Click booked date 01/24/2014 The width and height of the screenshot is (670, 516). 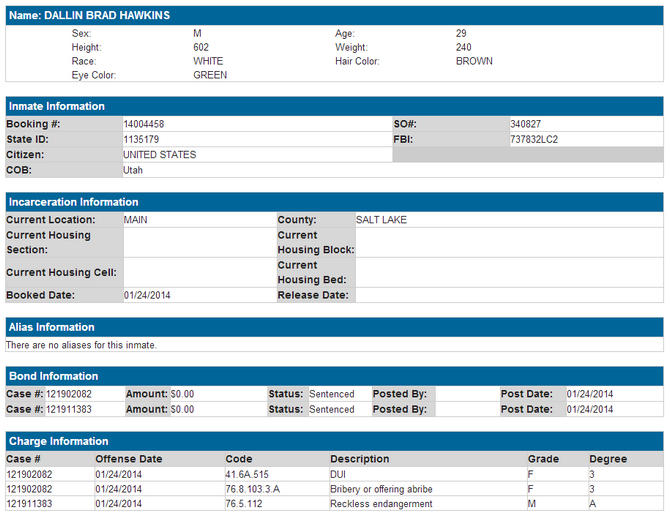pyautogui.click(x=147, y=295)
